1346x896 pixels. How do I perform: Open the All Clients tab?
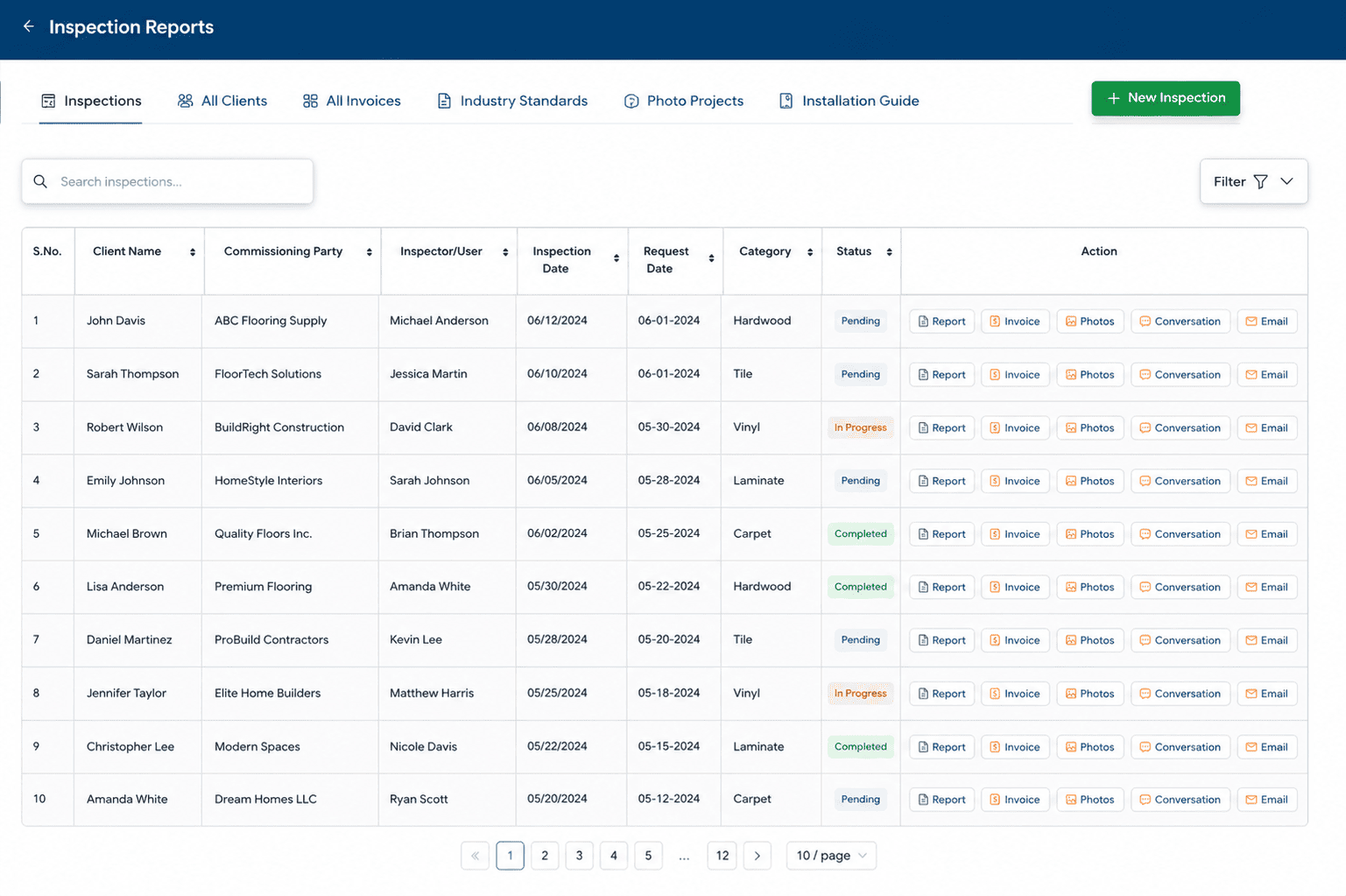(x=222, y=101)
